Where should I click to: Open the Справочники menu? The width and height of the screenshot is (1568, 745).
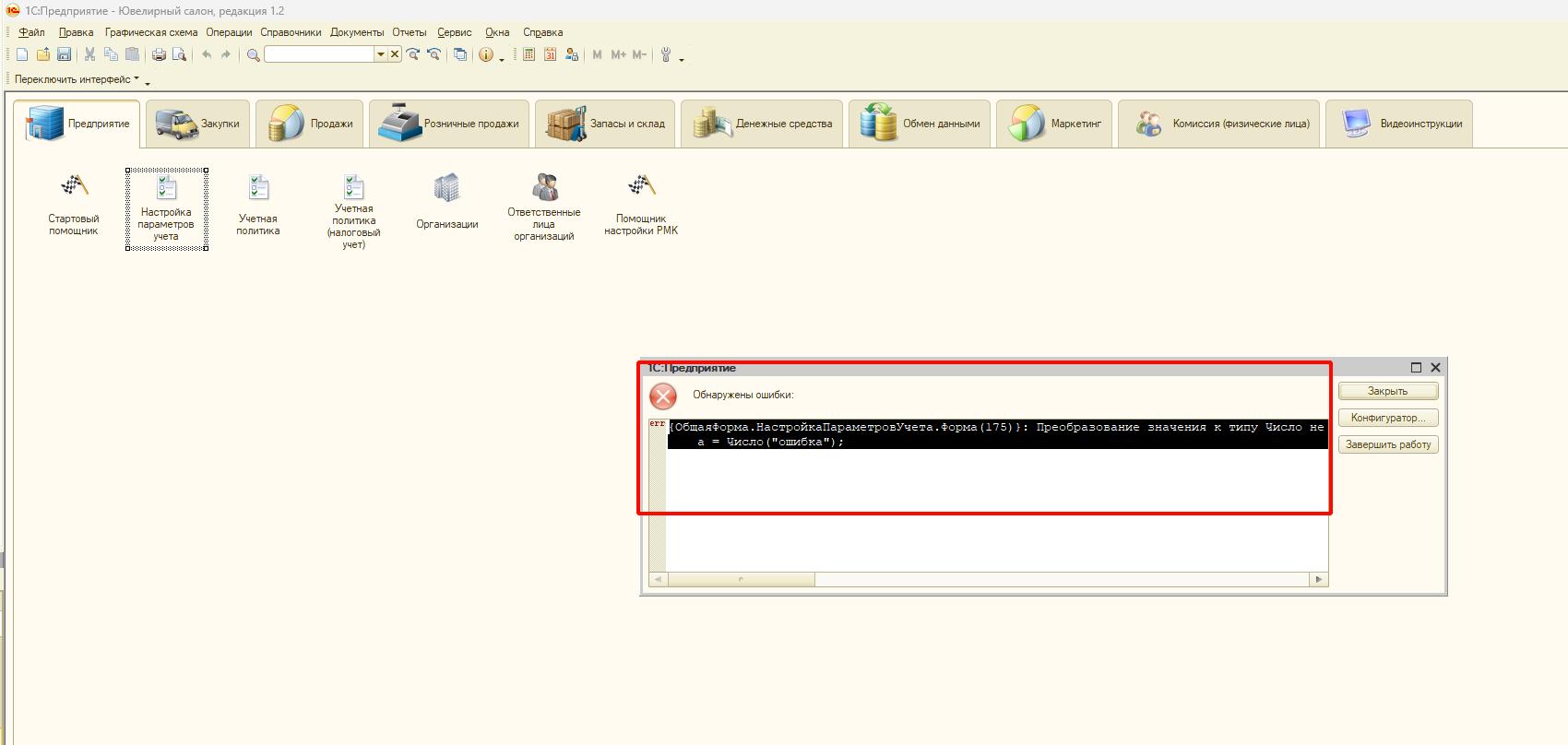pos(291,32)
